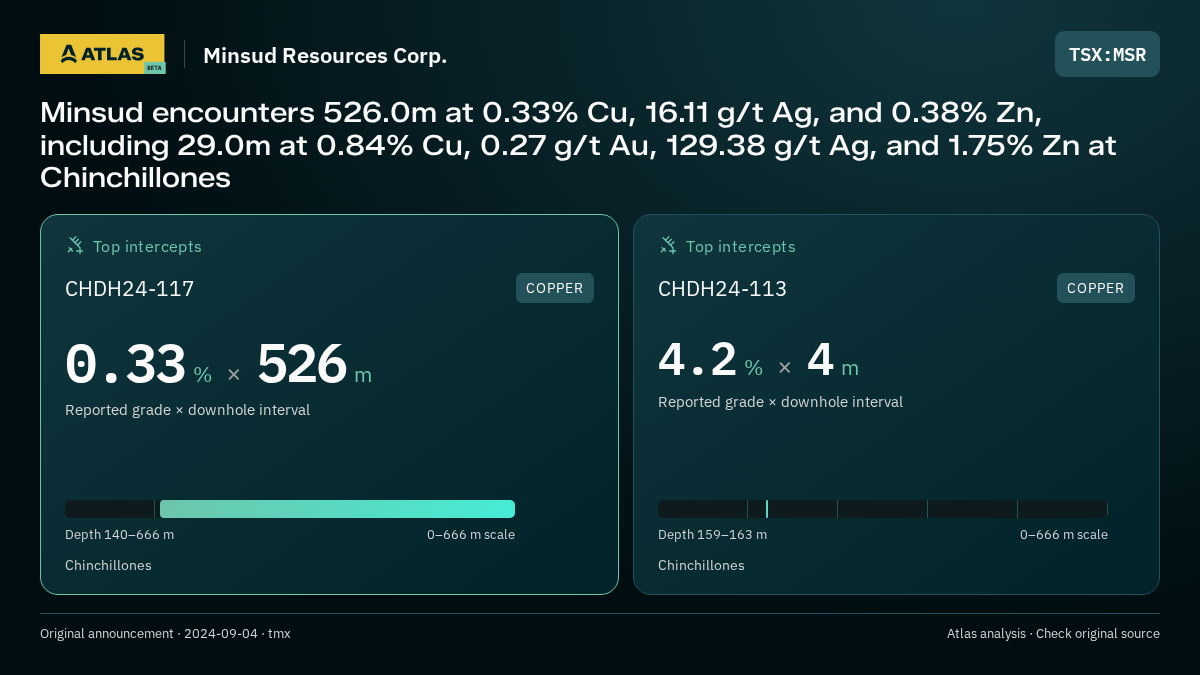Click the depth interval bar for CHDH24-113
Image resolution: width=1200 pixels, height=675 pixels.
click(883, 509)
